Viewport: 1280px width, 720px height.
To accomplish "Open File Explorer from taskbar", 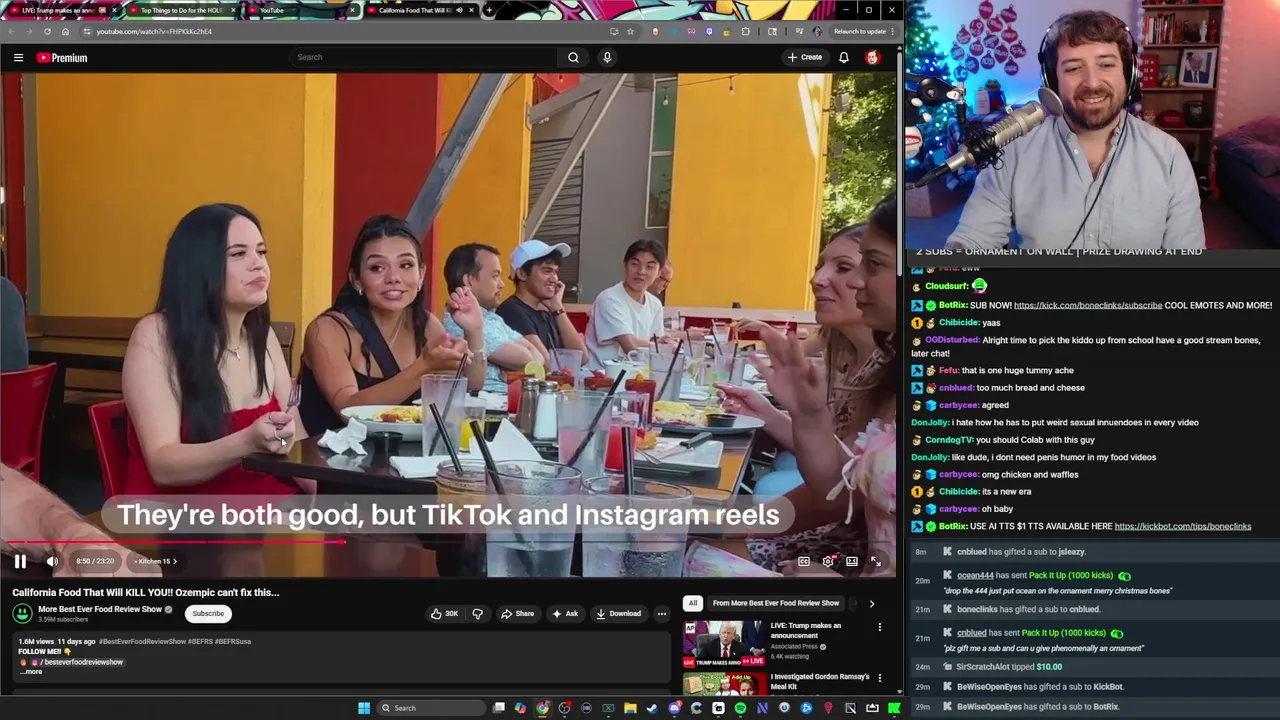I will click(x=630, y=708).
